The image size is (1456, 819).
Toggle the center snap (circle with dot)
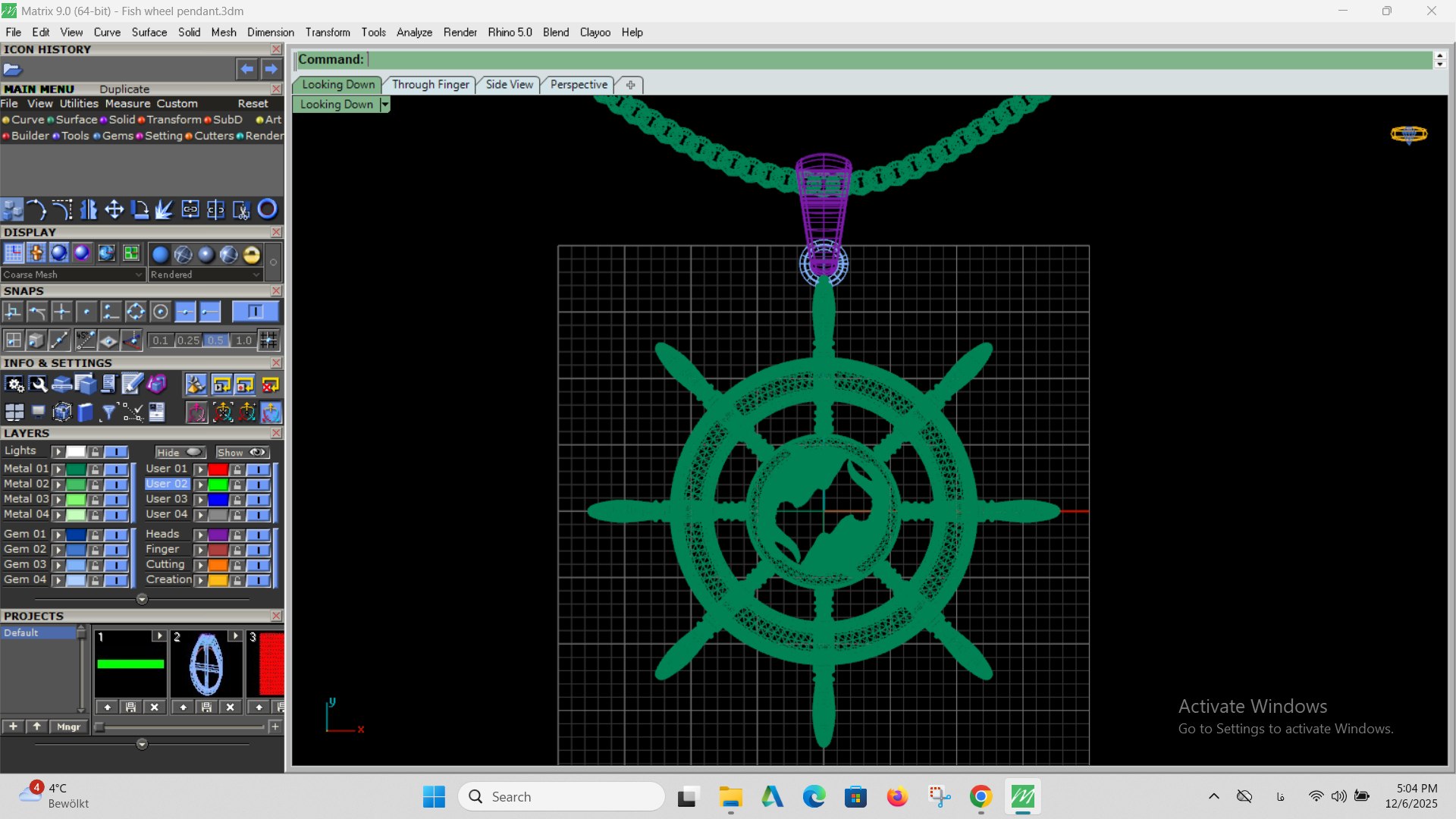(x=160, y=312)
